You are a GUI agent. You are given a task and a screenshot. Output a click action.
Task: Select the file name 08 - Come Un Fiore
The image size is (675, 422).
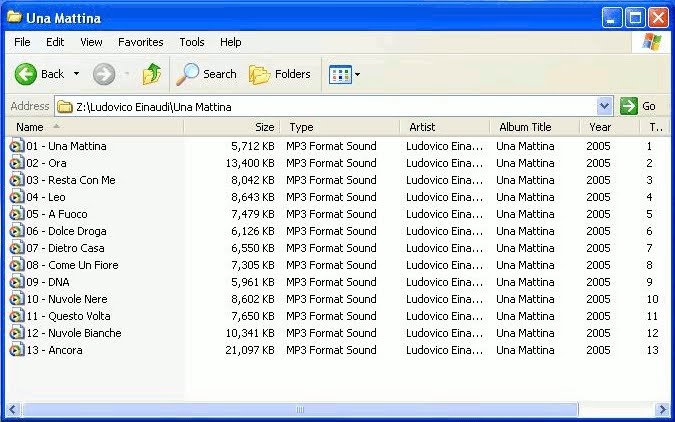point(72,265)
